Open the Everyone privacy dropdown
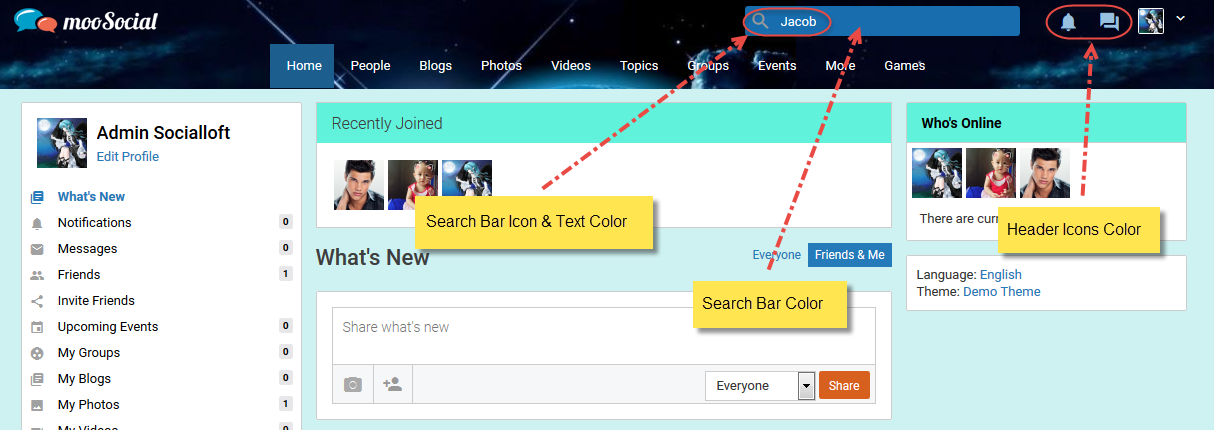 (760, 386)
